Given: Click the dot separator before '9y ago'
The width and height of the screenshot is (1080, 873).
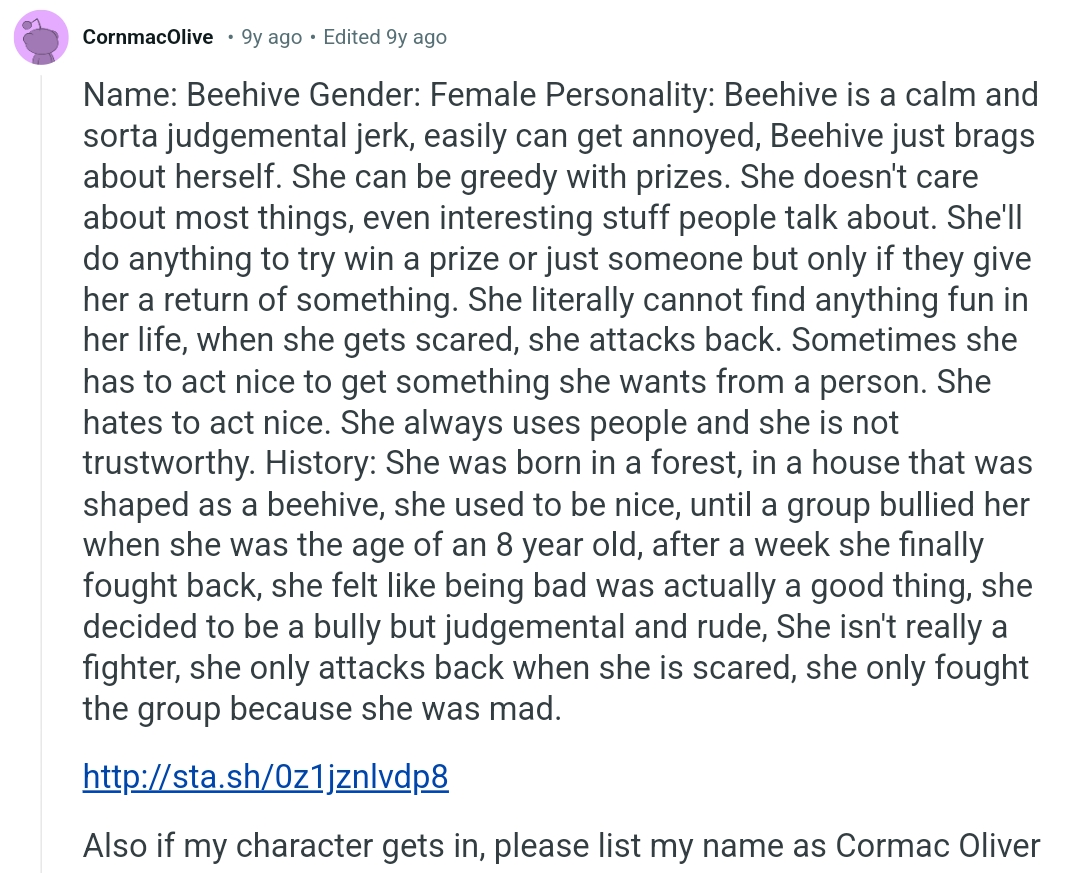Looking at the screenshot, I should pos(230,37).
